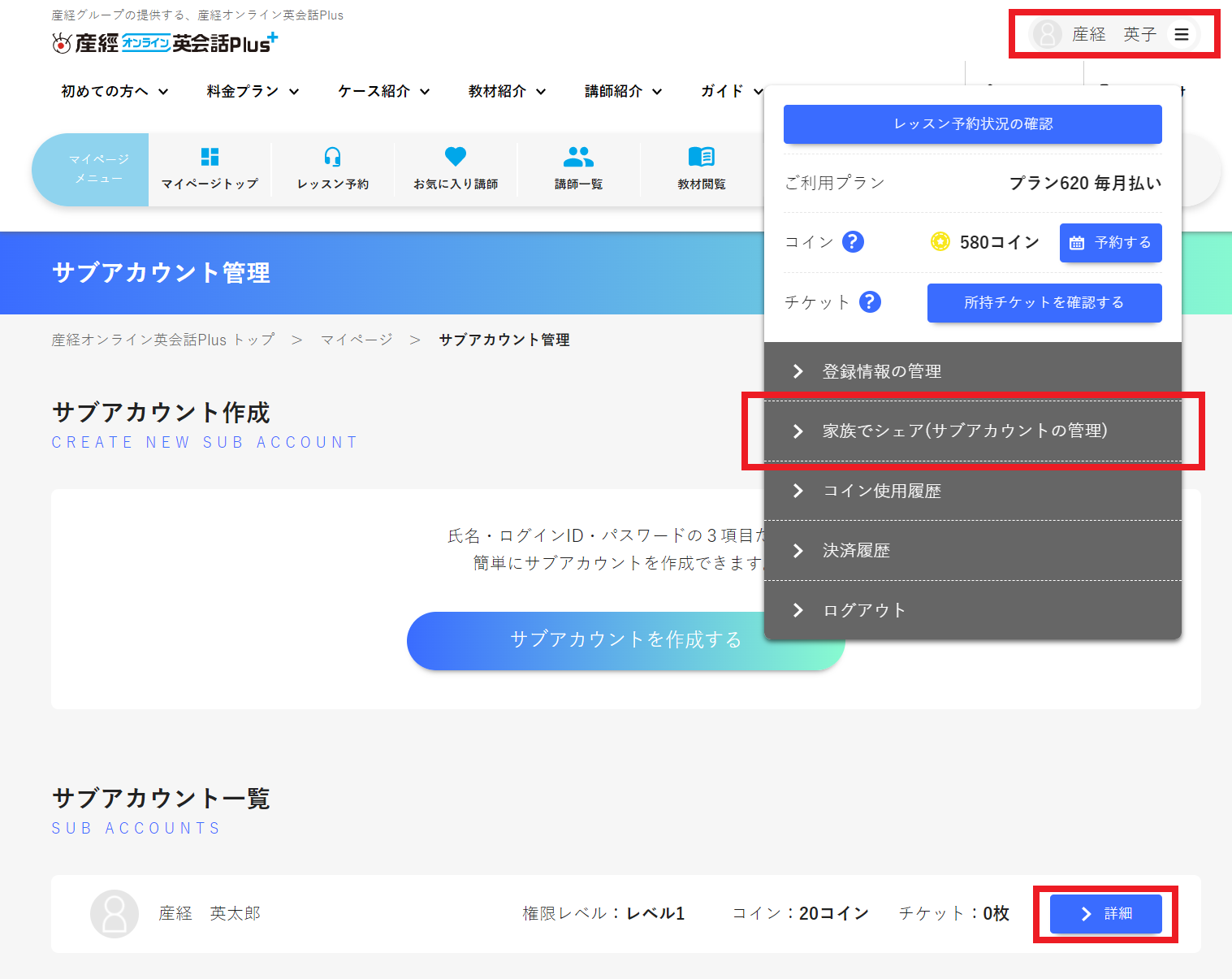
Task: Select 家族でシェア(サブアカウントの管理) menu entry
Action: (963, 431)
